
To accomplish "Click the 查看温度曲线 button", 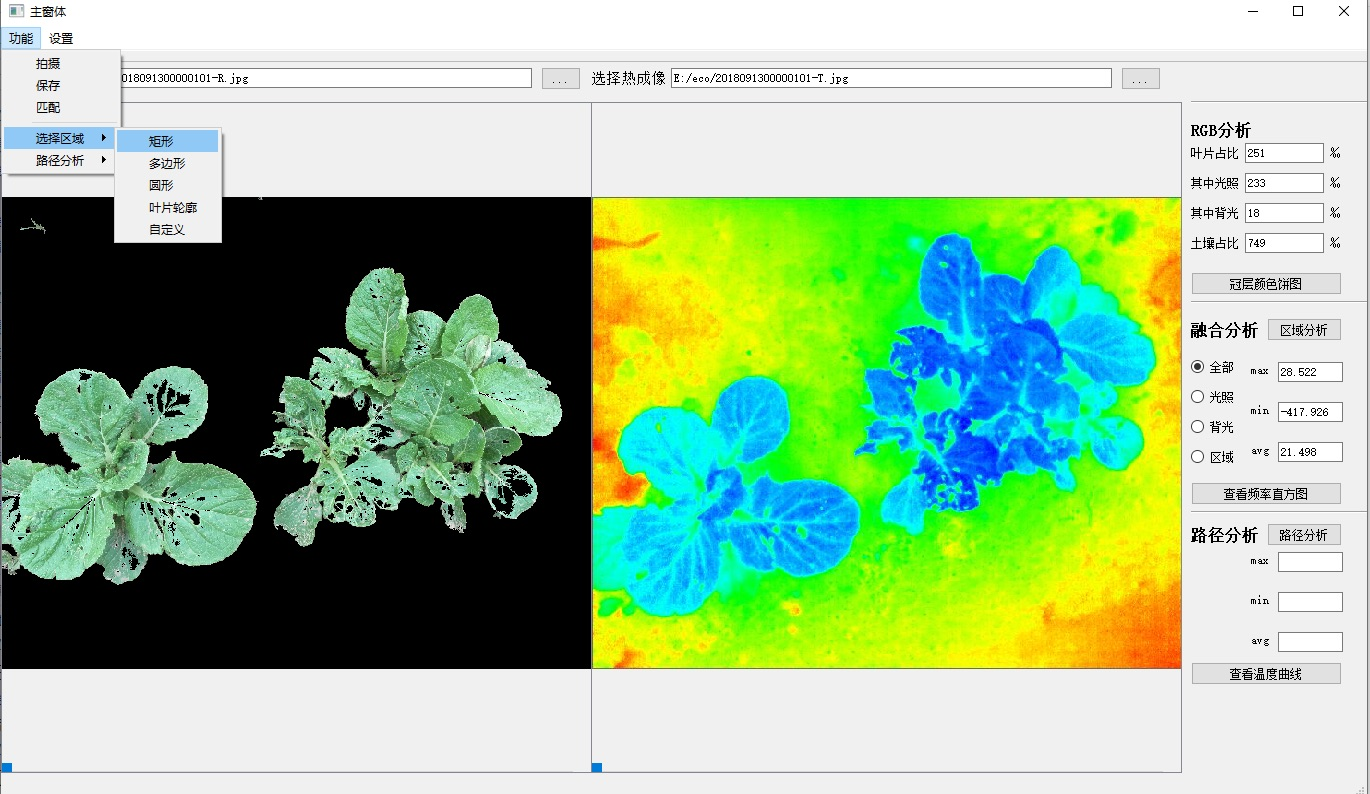I will (x=1265, y=674).
